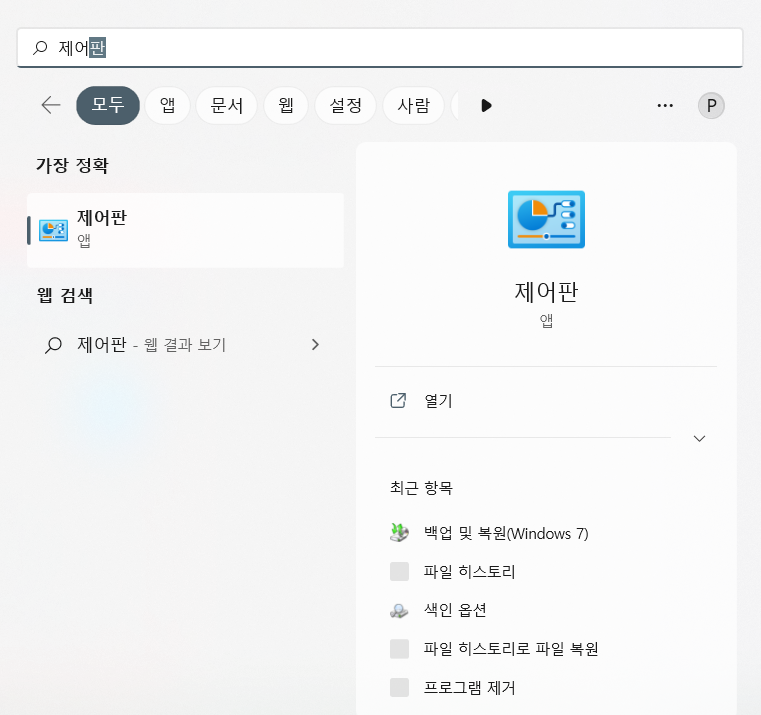Switch to the 설정 filter tab
Screen dimensions: 761x715
point(346,105)
